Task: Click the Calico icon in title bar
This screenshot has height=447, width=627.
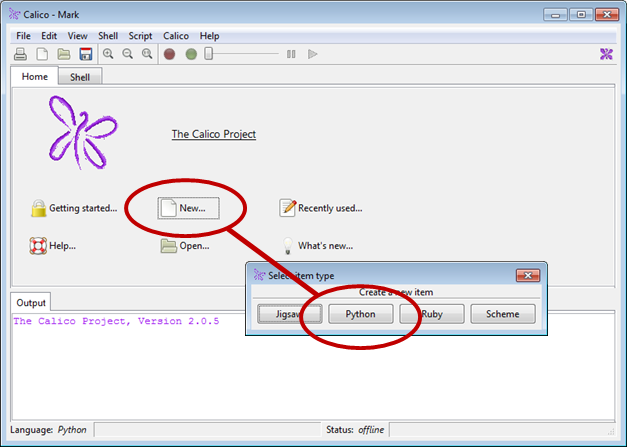Action: coord(14,14)
